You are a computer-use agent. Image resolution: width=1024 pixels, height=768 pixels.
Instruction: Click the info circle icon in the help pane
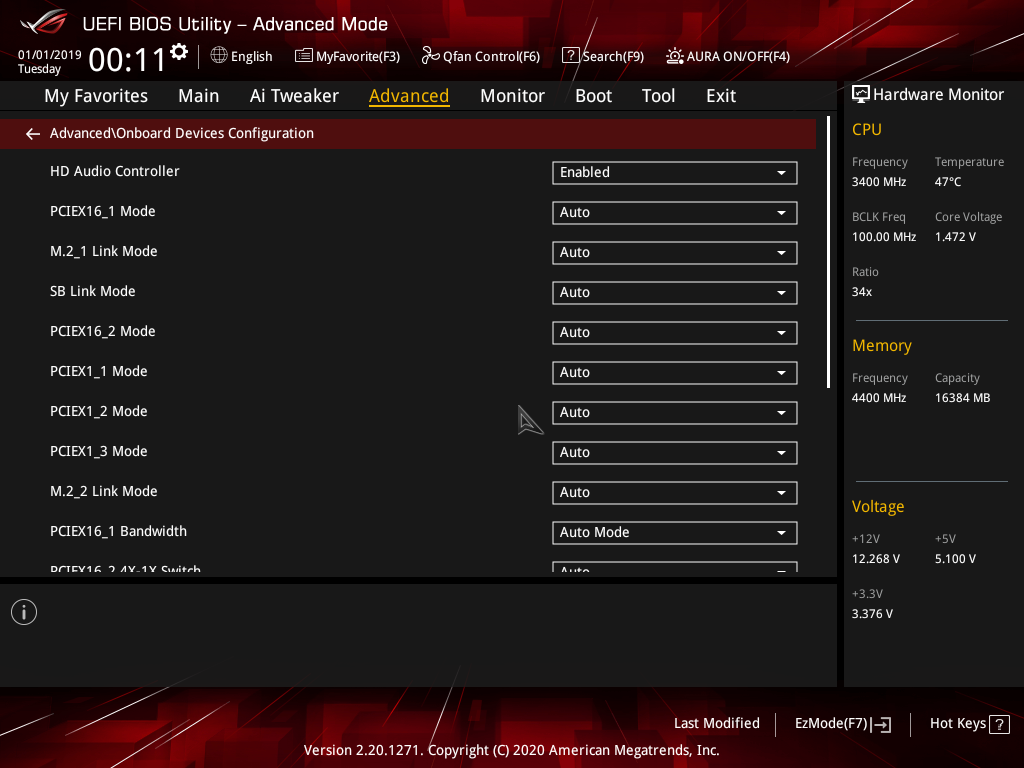pyautogui.click(x=24, y=612)
